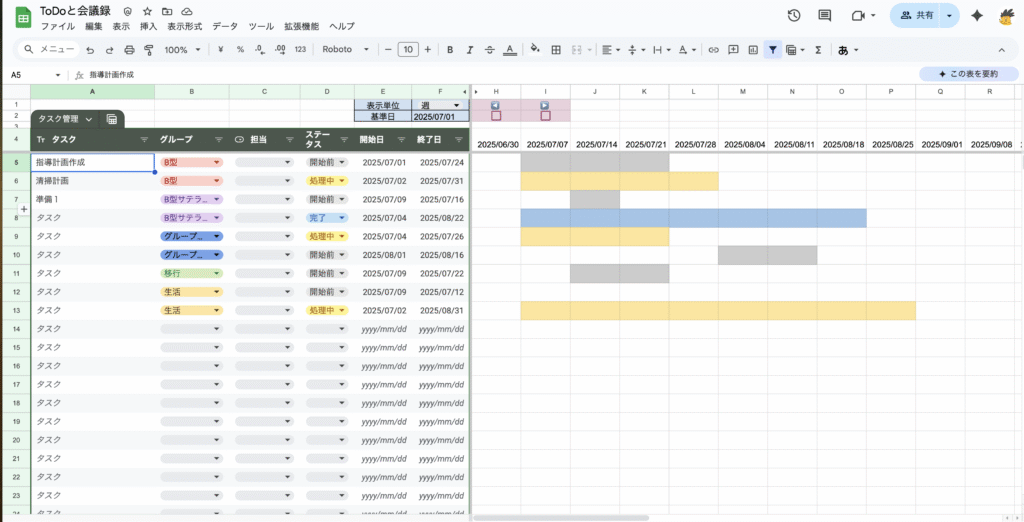The width and height of the screenshot is (1024, 522).
Task: Increase font size with plus button
Action: [x=428, y=50]
